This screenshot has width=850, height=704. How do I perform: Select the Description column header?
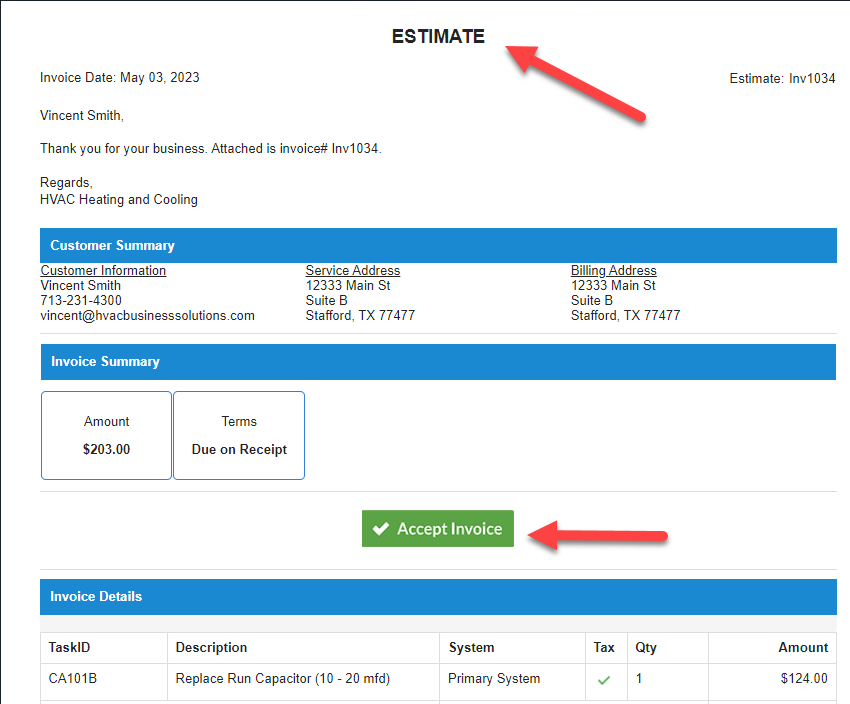[212, 648]
